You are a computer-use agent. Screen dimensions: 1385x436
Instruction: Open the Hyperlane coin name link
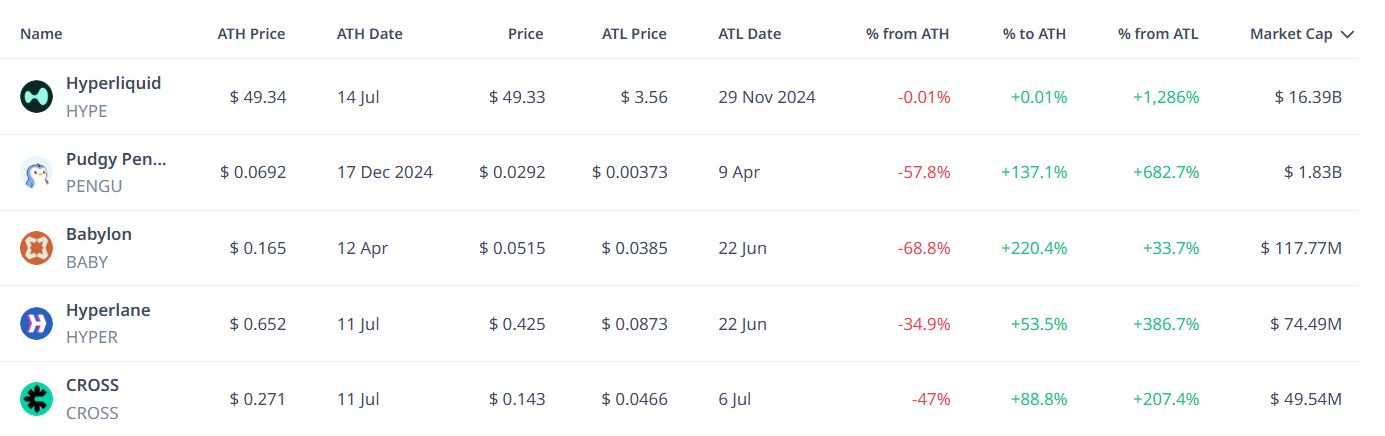pos(108,310)
